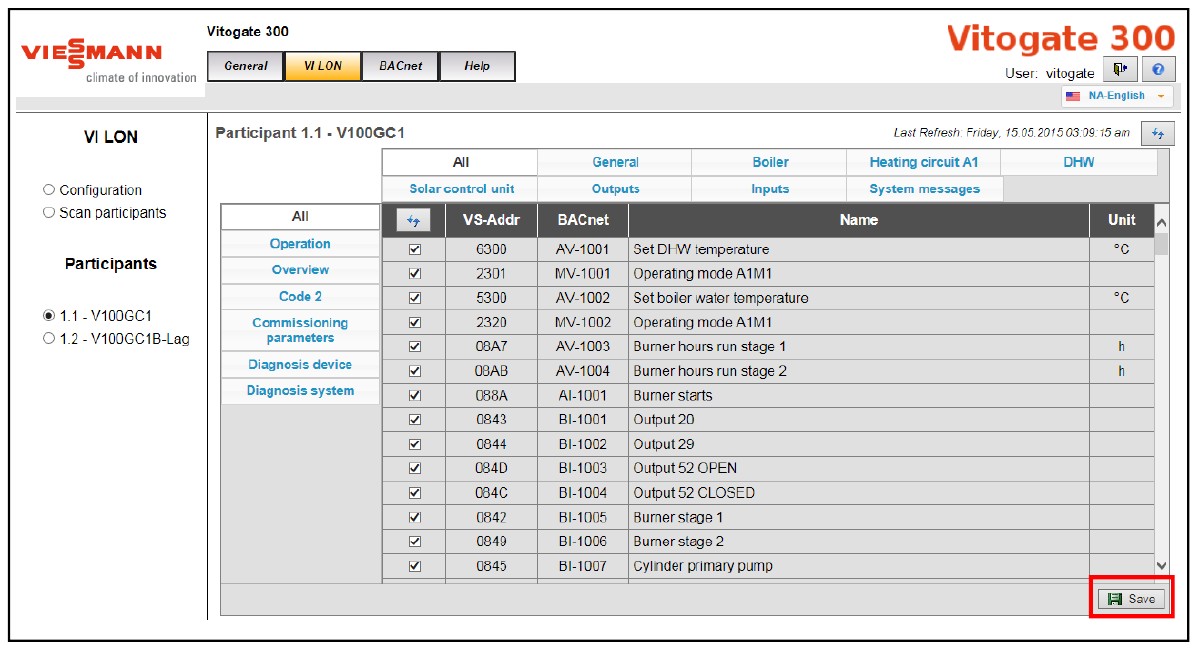This screenshot has height=649, width=1200.
Task: Open help via the question mark icon
Action: tap(1157, 69)
